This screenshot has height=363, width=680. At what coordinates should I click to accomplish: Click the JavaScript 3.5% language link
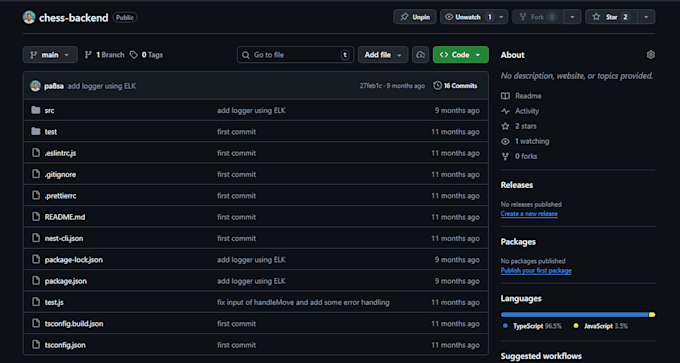click(x=601, y=326)
